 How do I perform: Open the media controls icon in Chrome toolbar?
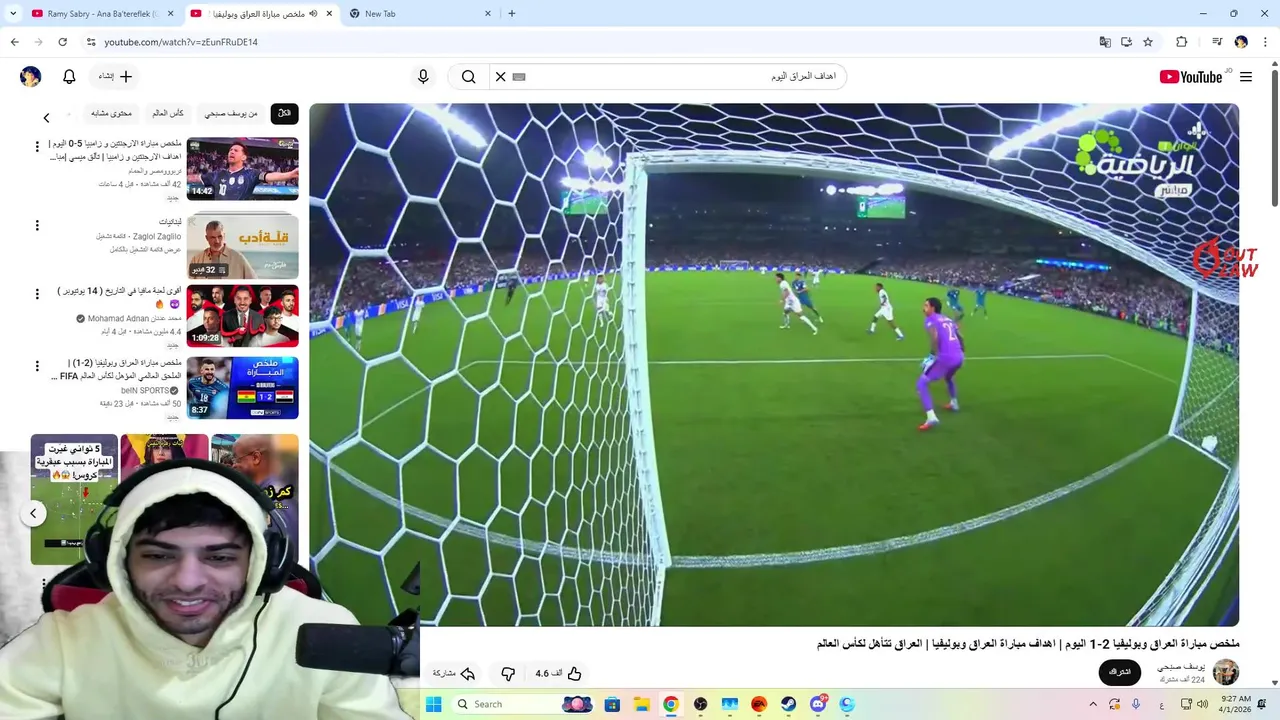[x=1217, y=42]
